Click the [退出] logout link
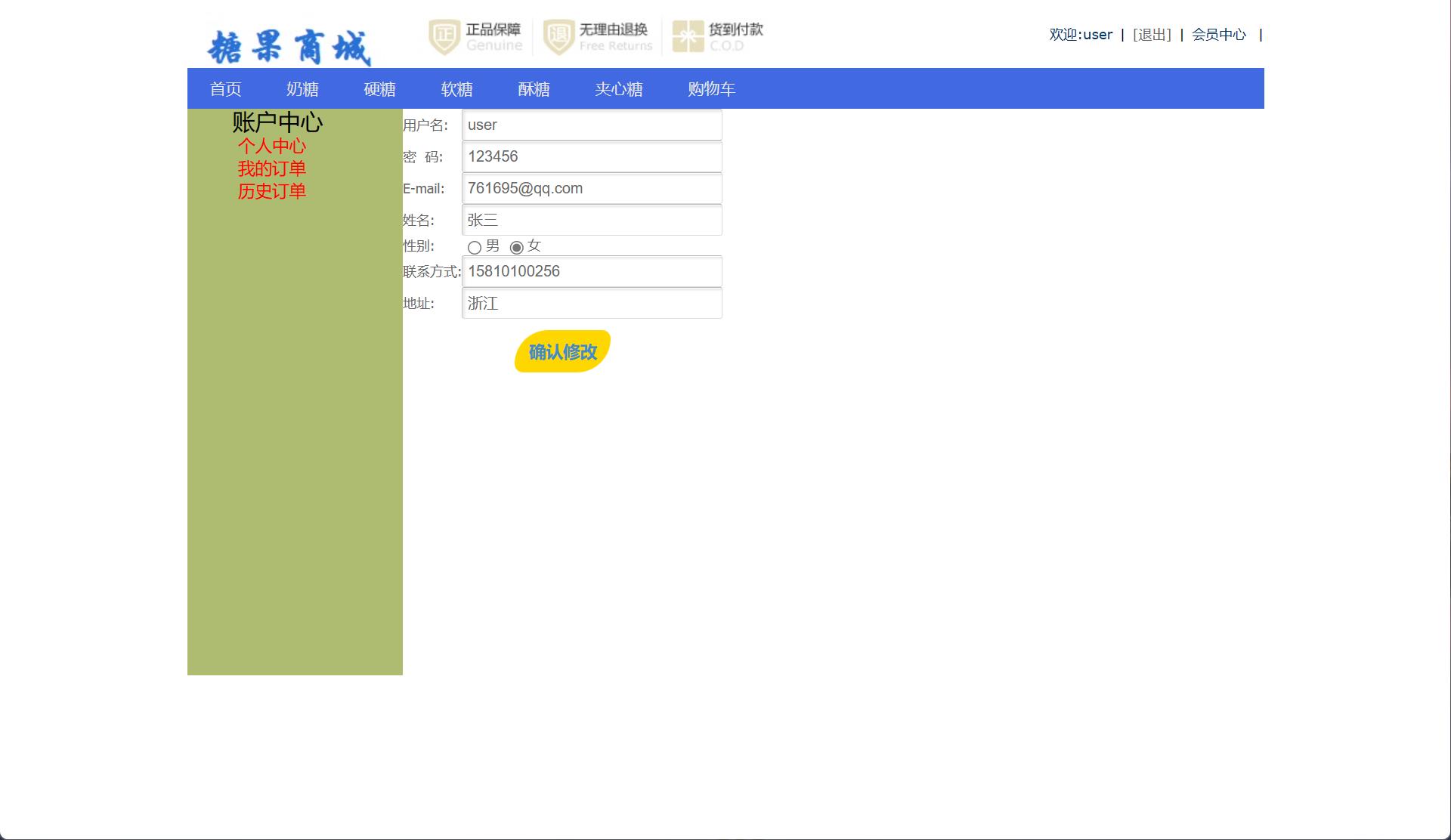The width and height of the screenshot is (1451, 840). click(1151, 34)
